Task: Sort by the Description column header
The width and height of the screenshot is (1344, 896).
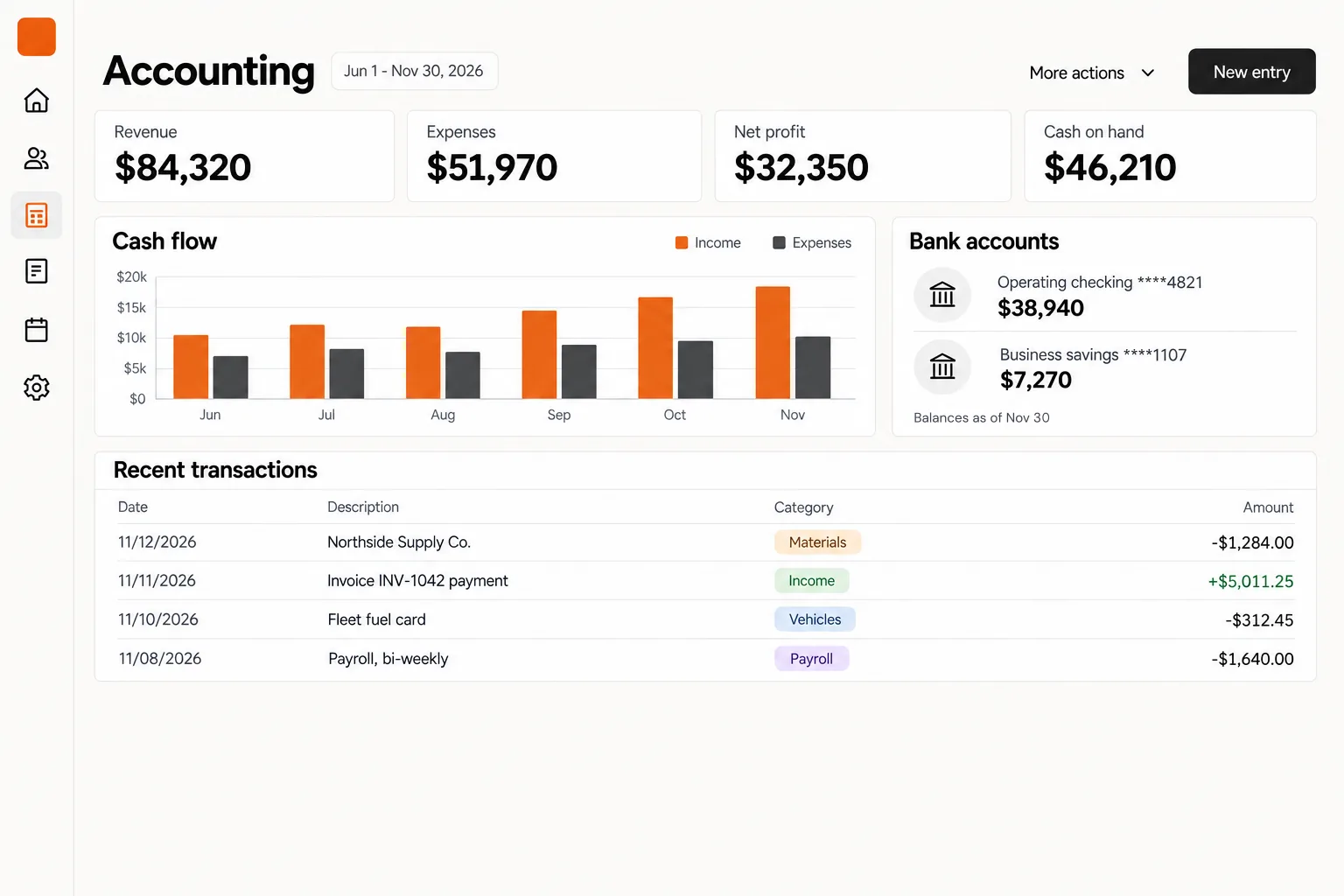Action: pos(363,507)
